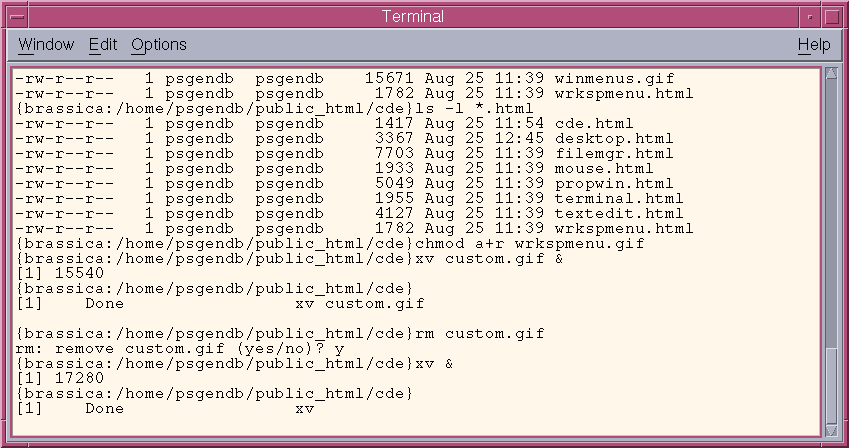Click the scrollbar up arrow
This screenshot has width=849, height=448.
(x=831, y=74)
